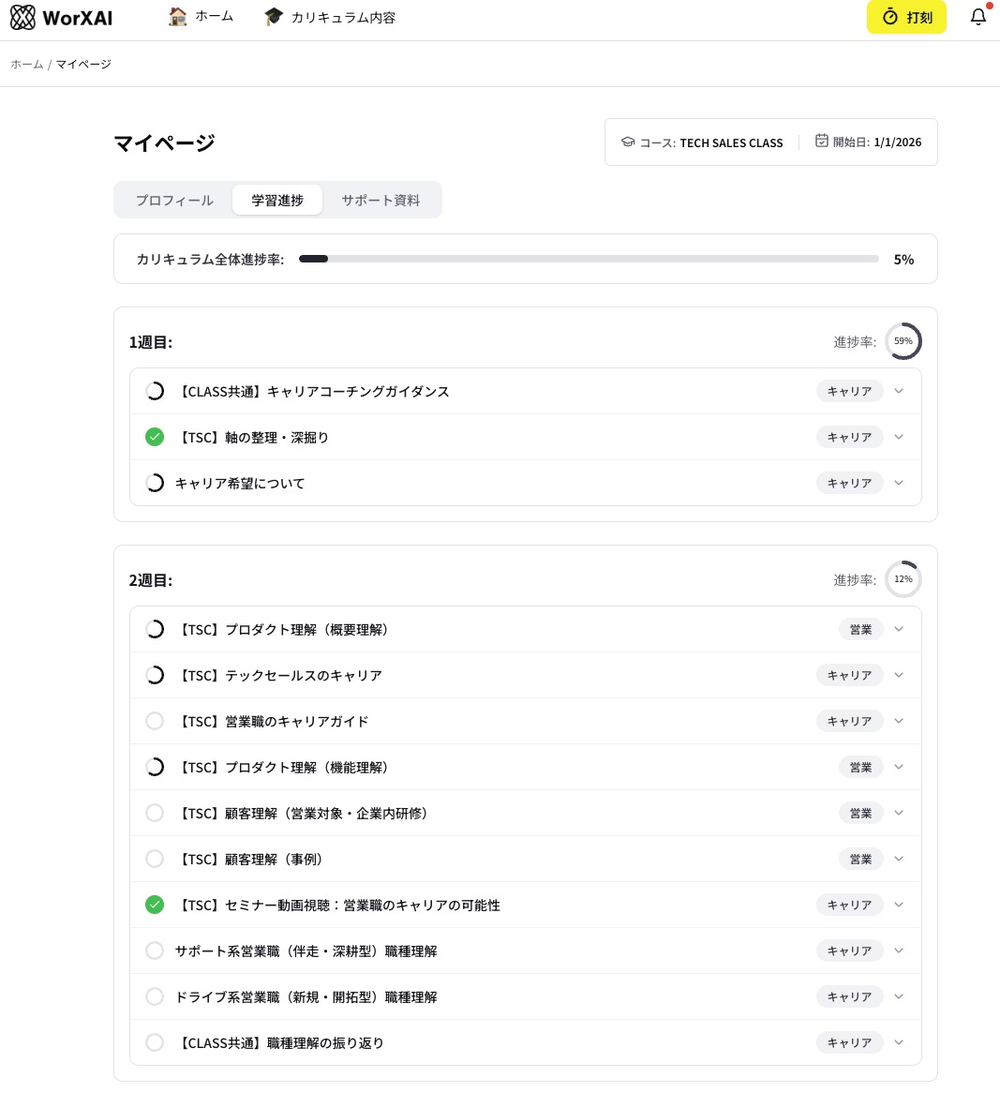1000x1093 pixels.
Task: Open the サポート資料 tab
Action: click(x=380, y=200)
